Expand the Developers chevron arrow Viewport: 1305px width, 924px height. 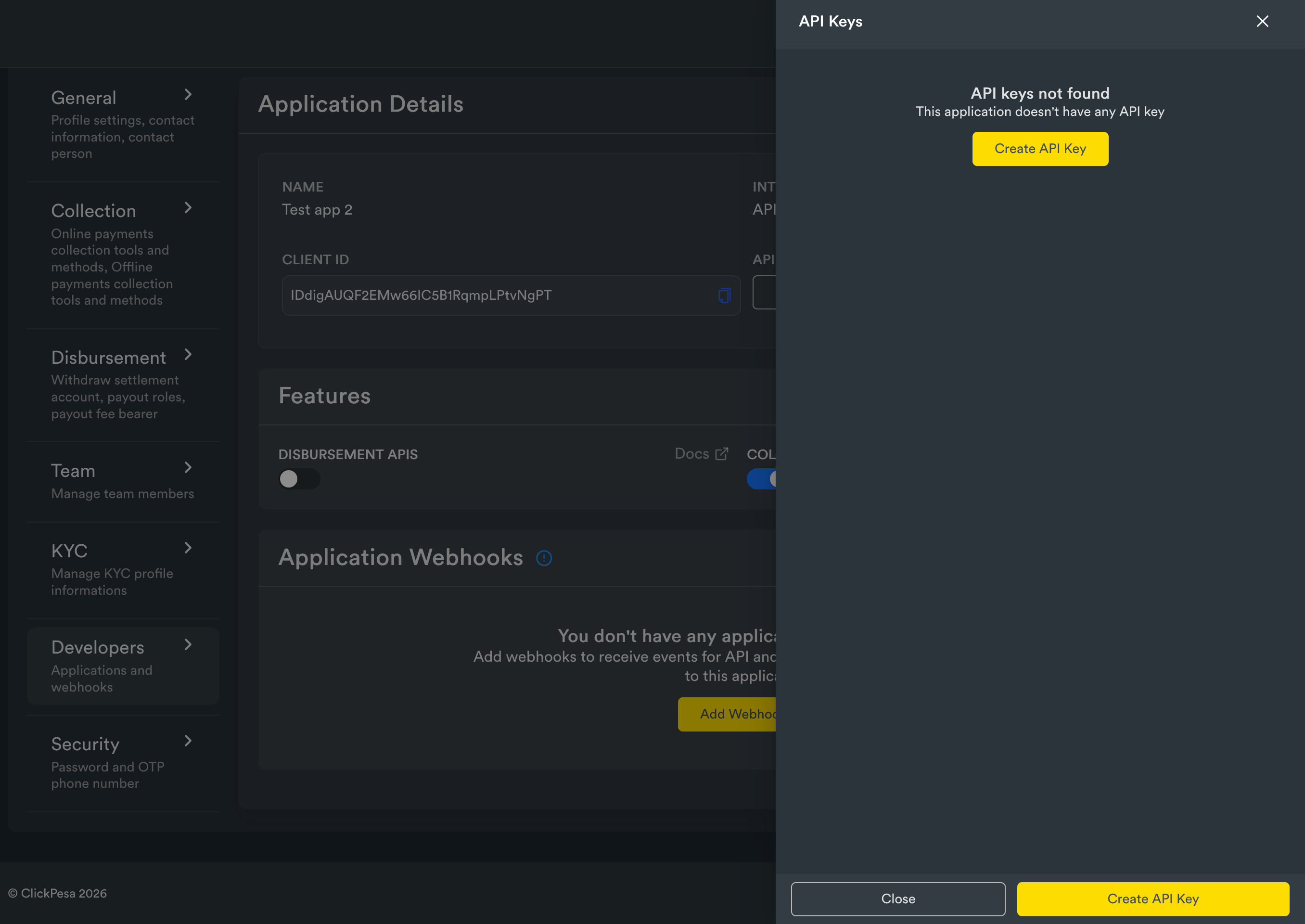tap(188, 645)
